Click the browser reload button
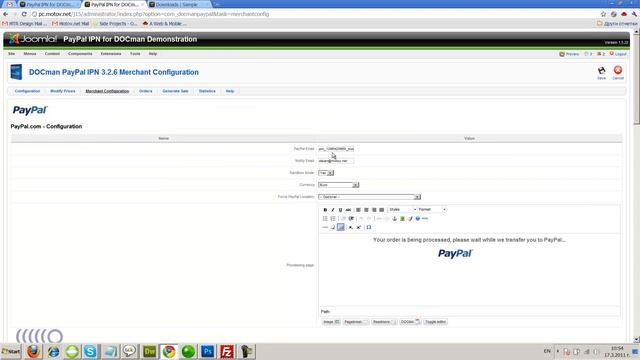The image size is (640, 360). [24, 14]
